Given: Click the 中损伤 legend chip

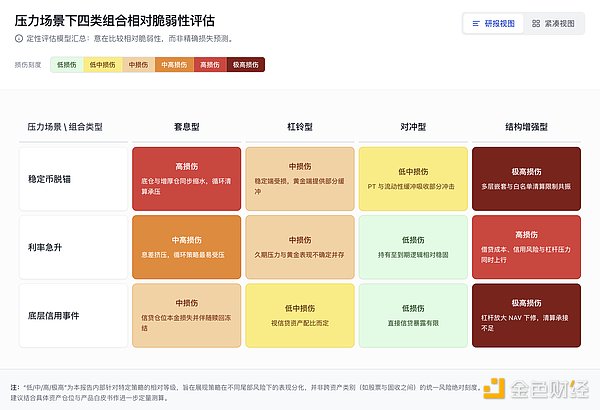Looking at the screenshot, I should [137, 65].
